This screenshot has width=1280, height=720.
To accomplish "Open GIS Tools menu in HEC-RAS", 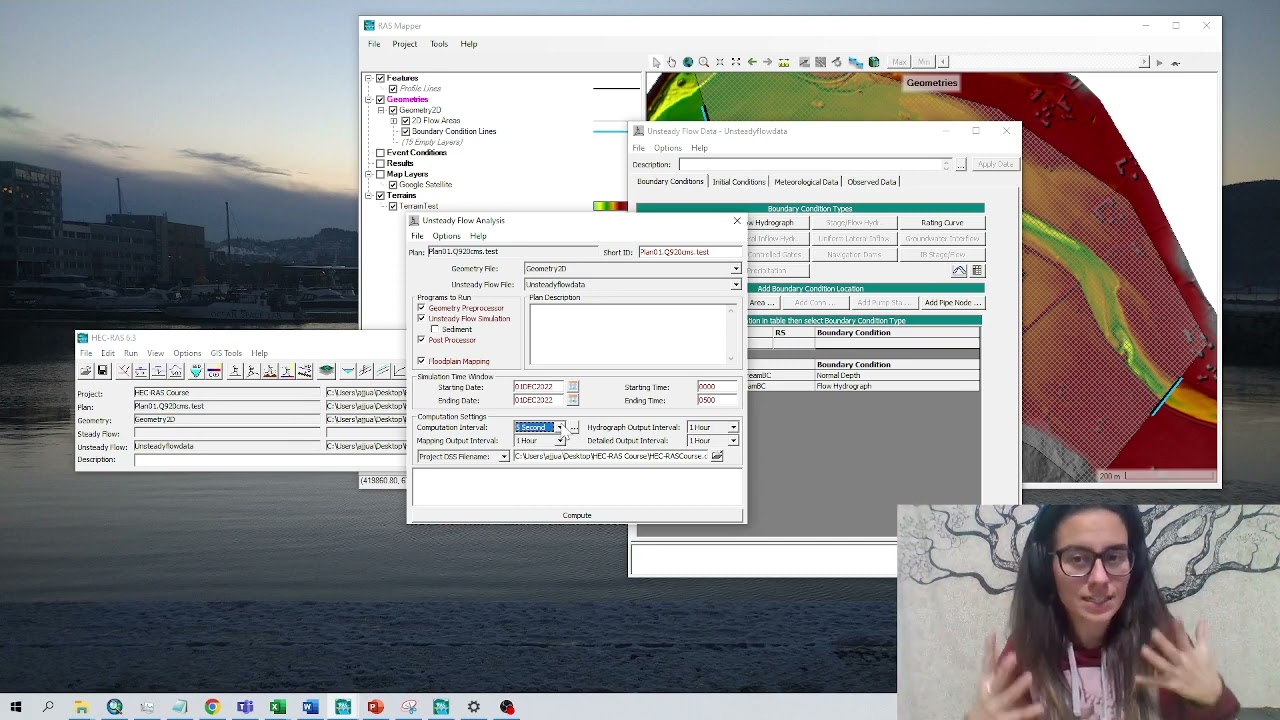I will coord(226,353).
